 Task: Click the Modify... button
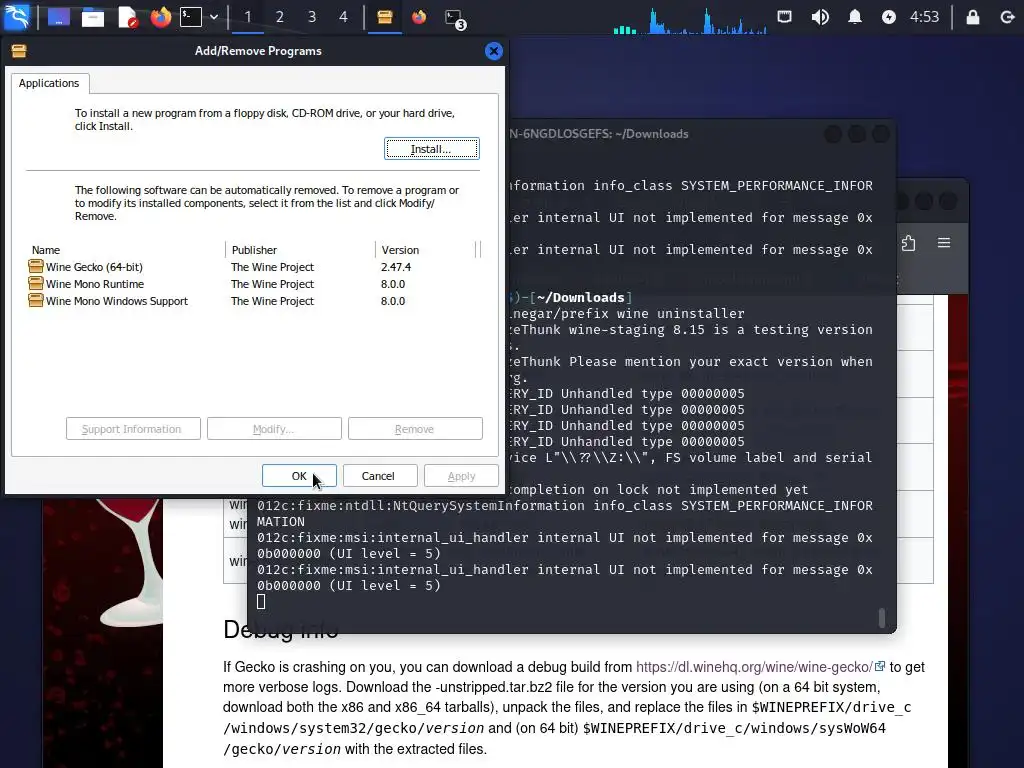click(x=274, y=429)
